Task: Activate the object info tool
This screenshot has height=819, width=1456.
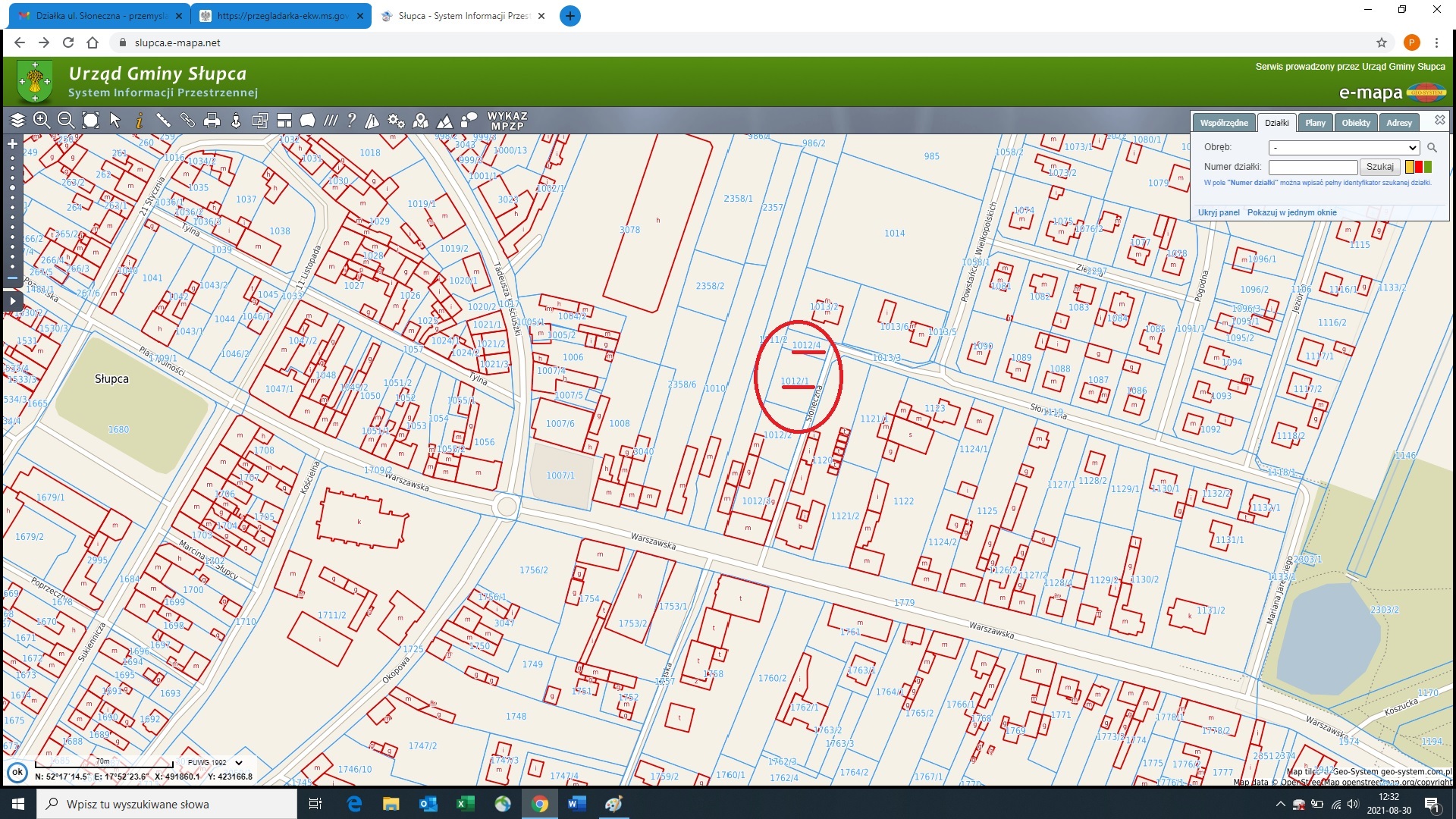Action: click(140, 120)
